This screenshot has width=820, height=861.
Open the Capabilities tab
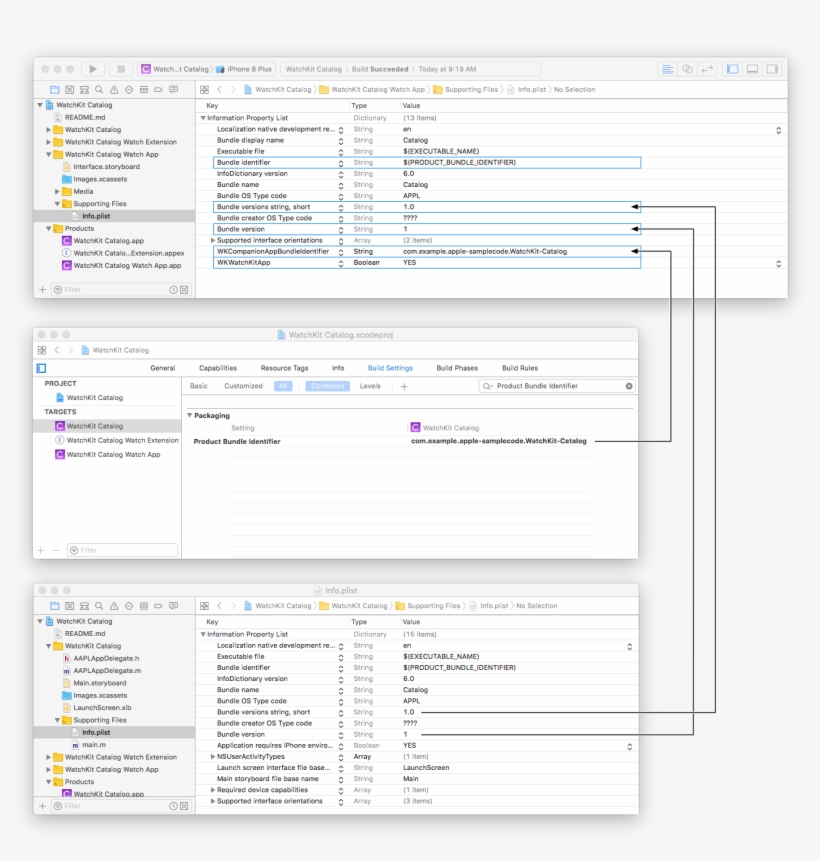(x=219, y=367)
